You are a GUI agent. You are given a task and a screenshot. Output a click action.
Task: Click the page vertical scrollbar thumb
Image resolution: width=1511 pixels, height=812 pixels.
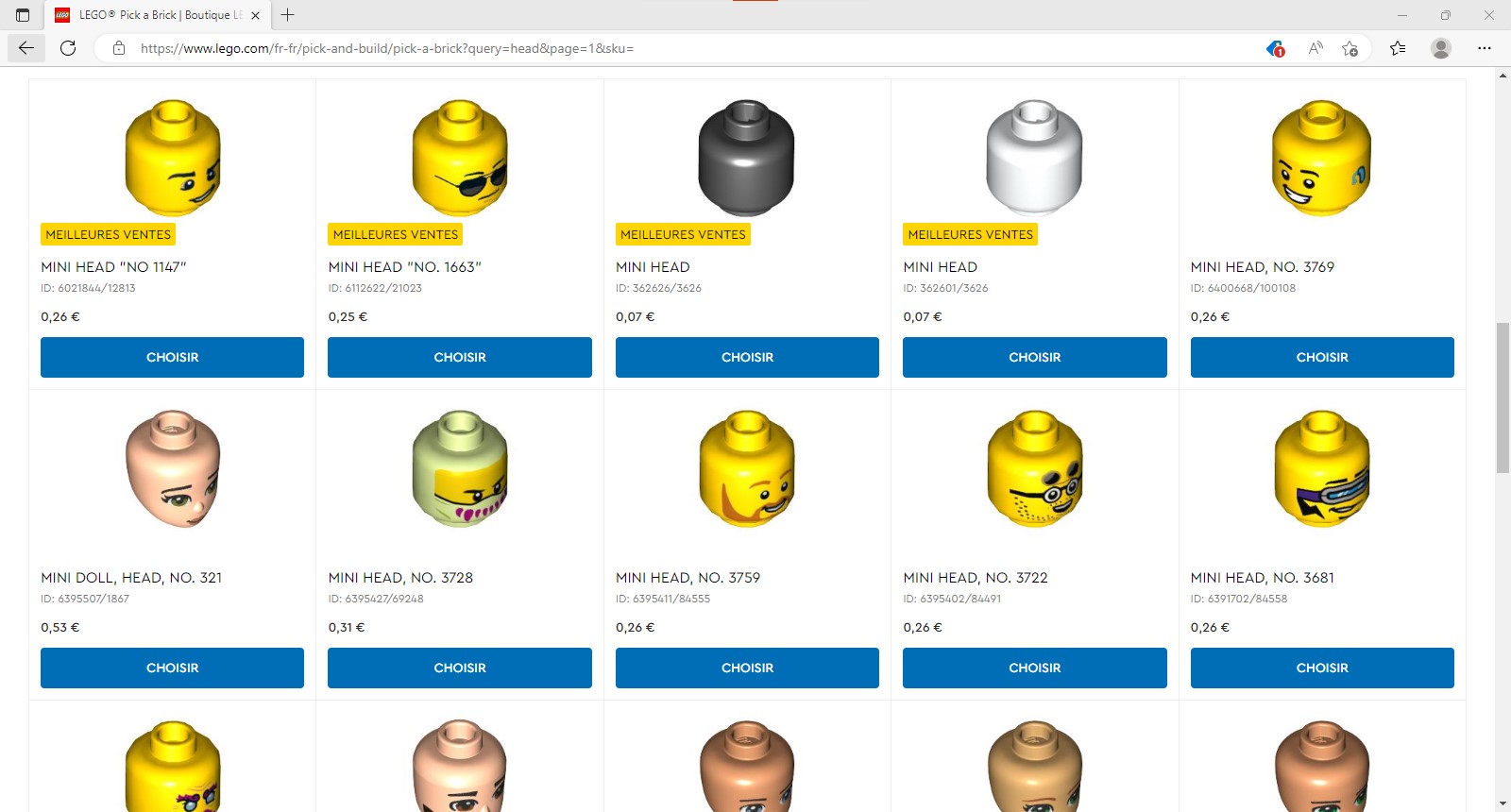tap(1503, 398)
